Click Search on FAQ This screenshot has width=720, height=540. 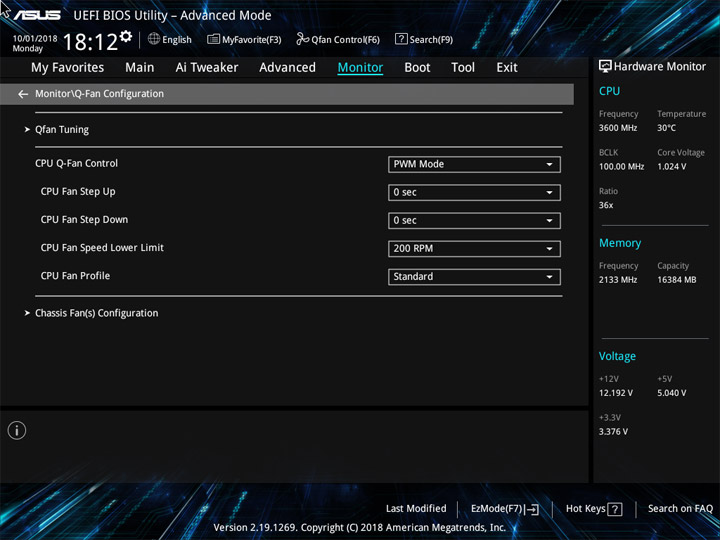click(680, 509)
